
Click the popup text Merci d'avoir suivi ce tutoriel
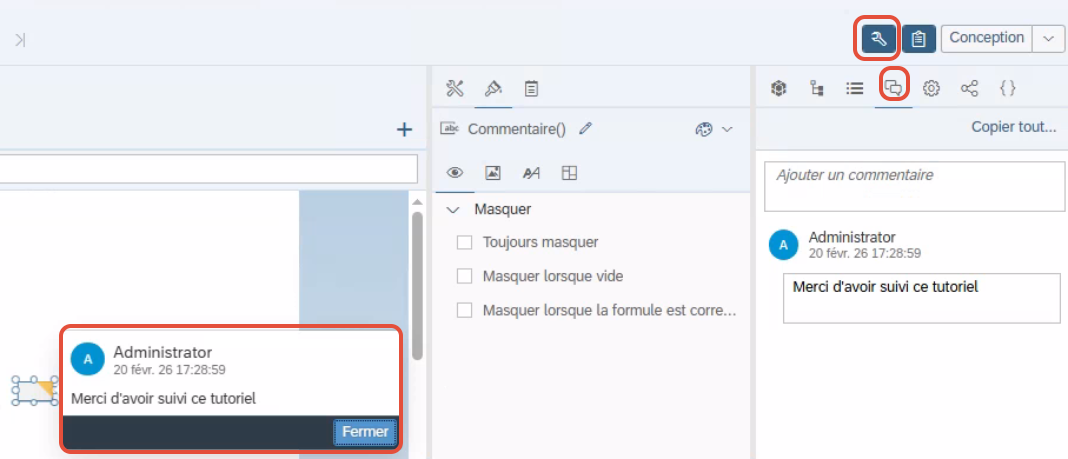(163, 399)
